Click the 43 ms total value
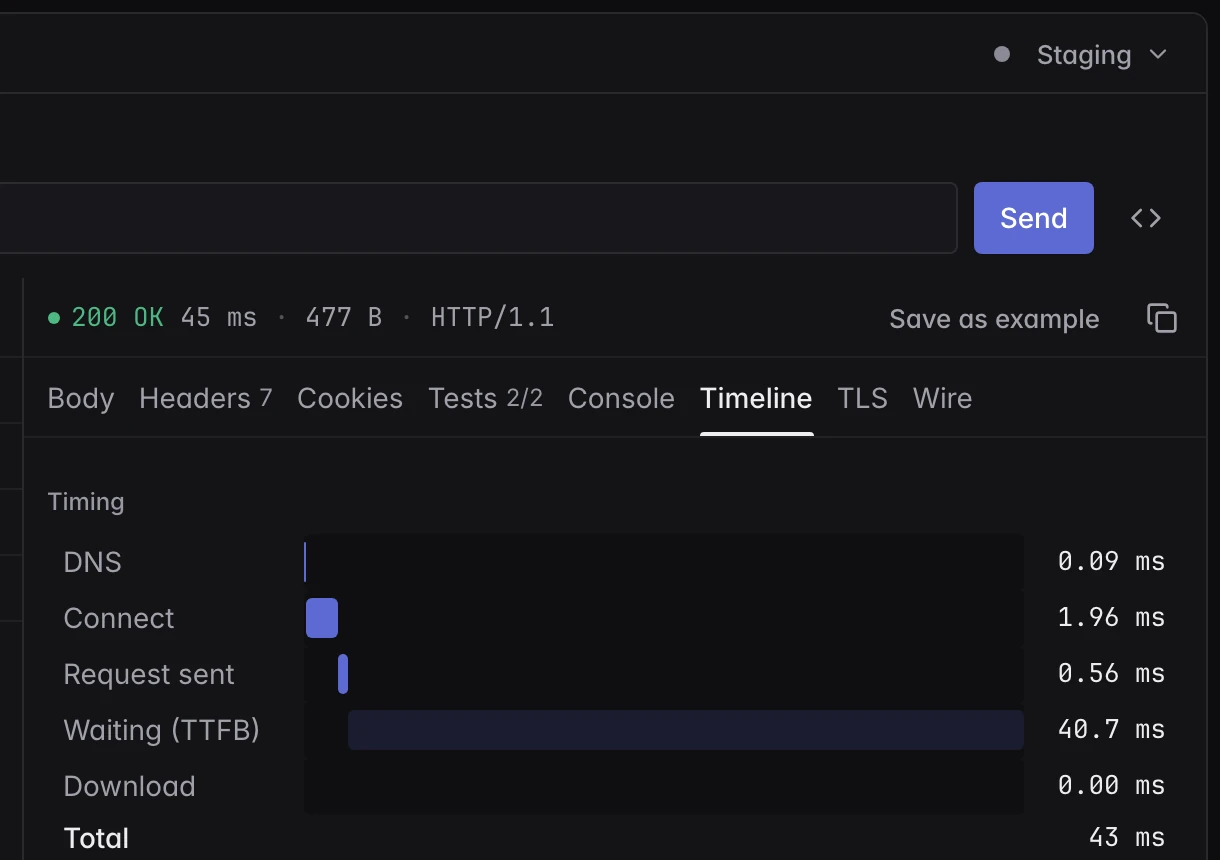 pos(1128,837)
